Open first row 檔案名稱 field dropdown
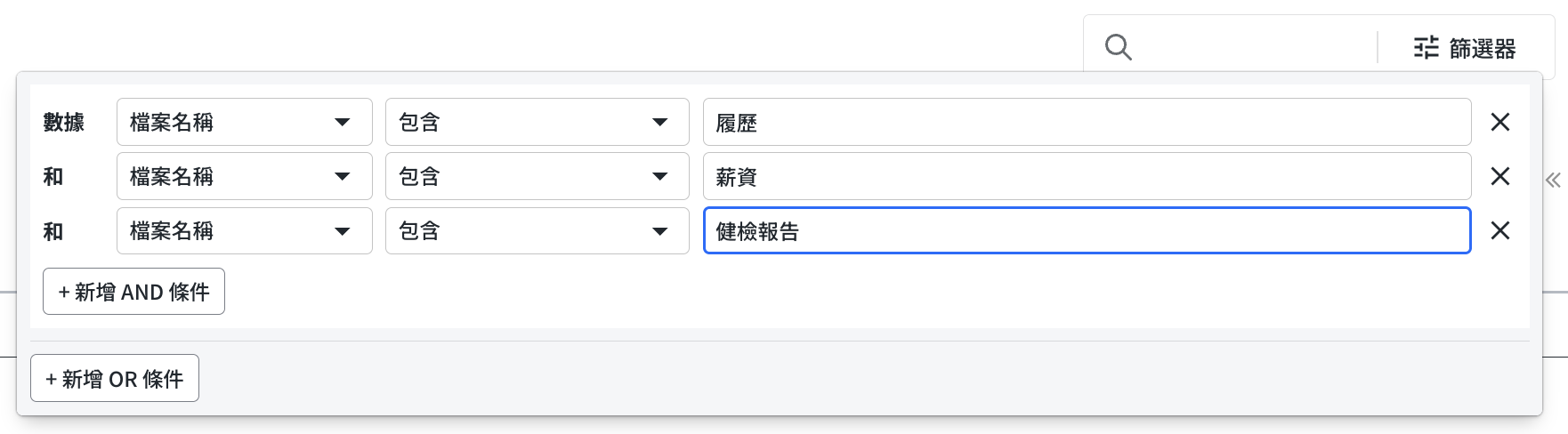 244,122
